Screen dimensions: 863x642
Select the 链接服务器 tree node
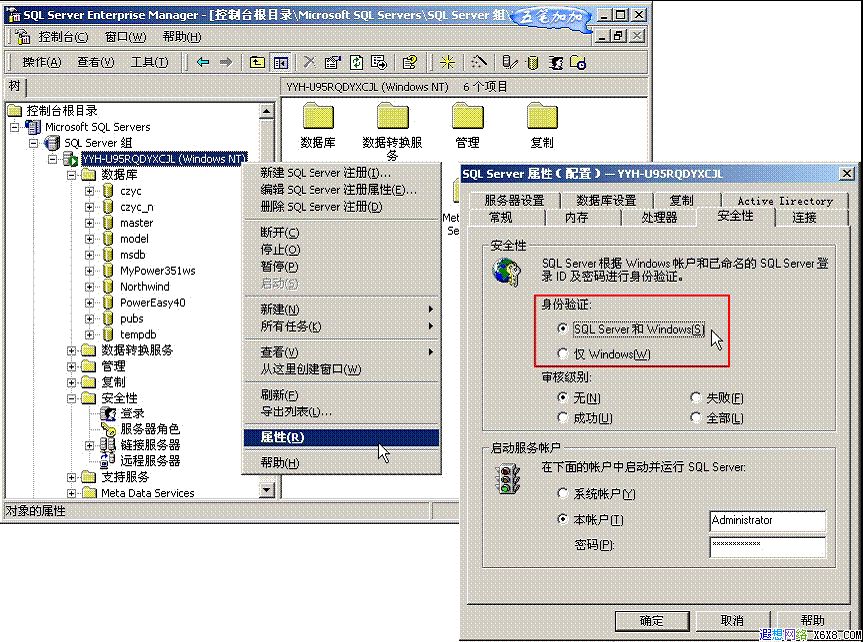click(x=150, y=445)
